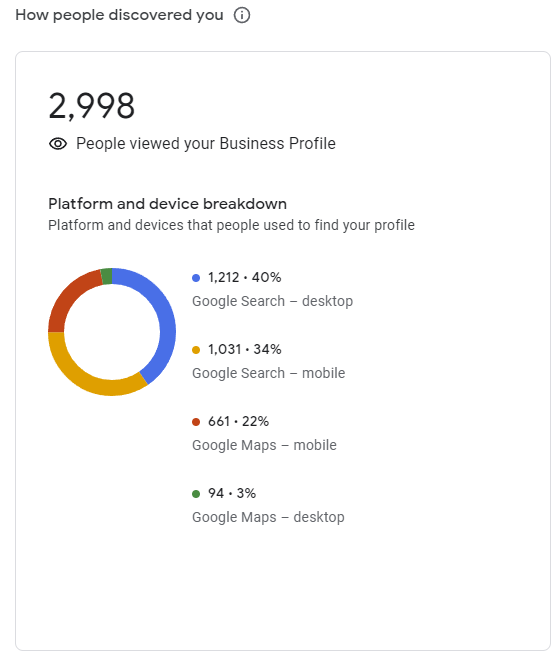Click the 1,031 · 34% statistic
Screen dimensions: 557x662
(x=245, y=350)
